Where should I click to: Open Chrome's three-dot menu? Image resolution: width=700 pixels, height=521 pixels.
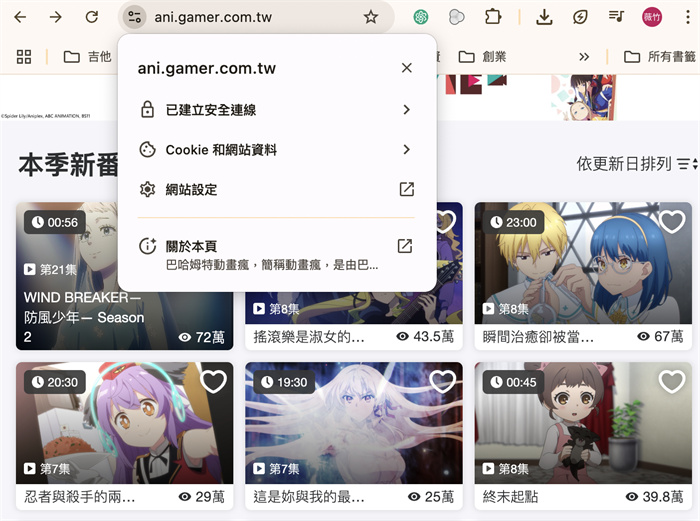[x=688, y=17]
